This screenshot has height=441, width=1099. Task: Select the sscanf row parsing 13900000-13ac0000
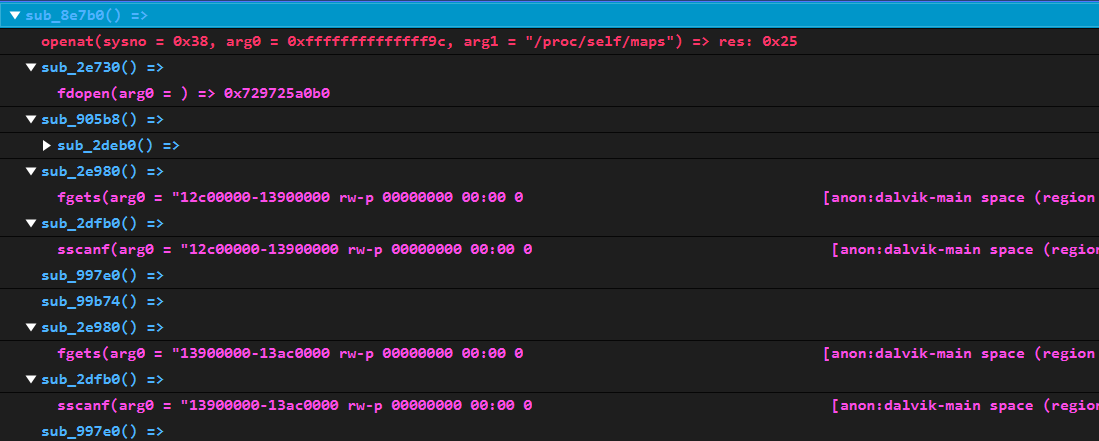(x=295, y=405)
